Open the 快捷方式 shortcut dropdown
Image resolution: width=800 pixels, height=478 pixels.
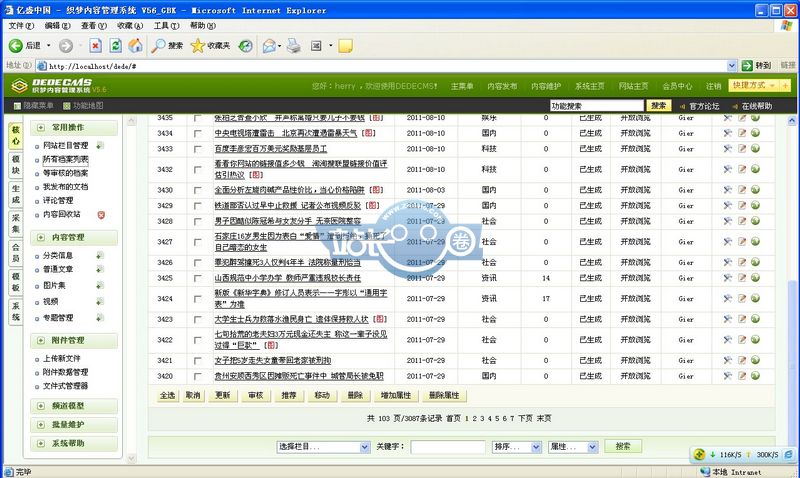point(754,85)
